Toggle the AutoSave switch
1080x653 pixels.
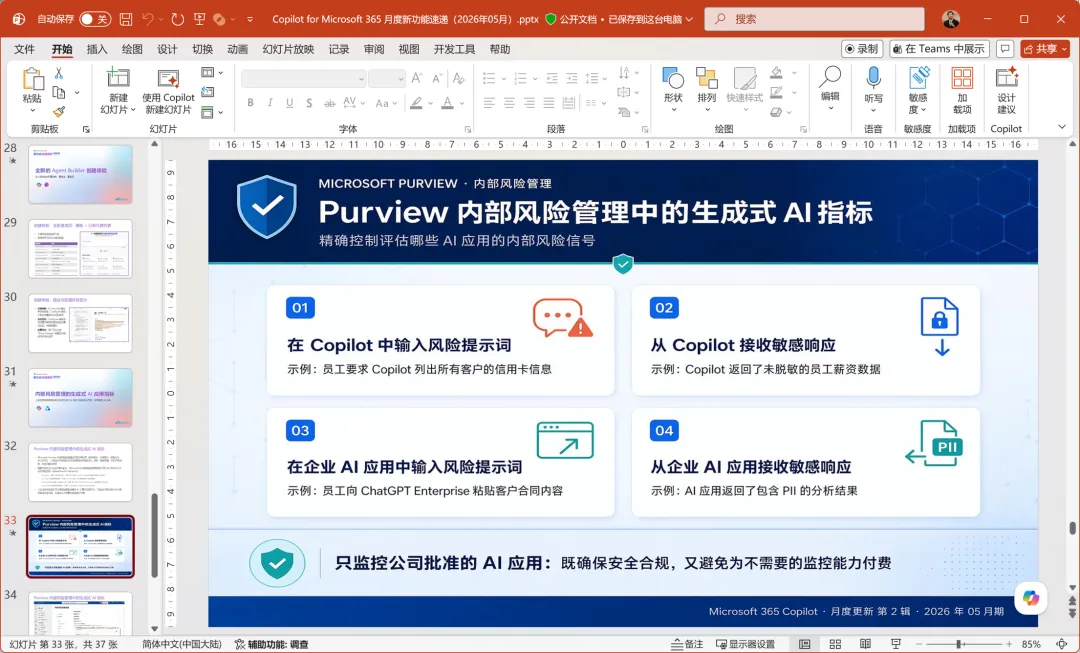(x=94, y=19)
